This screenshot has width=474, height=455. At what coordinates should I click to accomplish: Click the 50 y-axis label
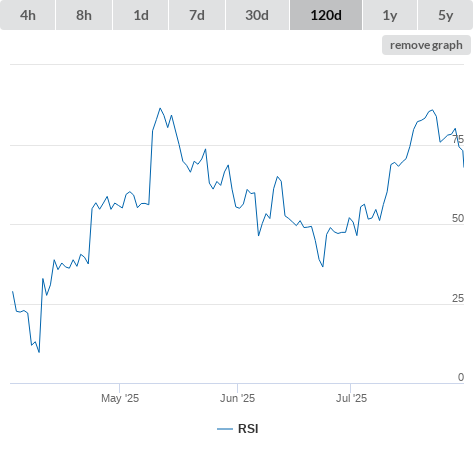click(x=458, y=218)
